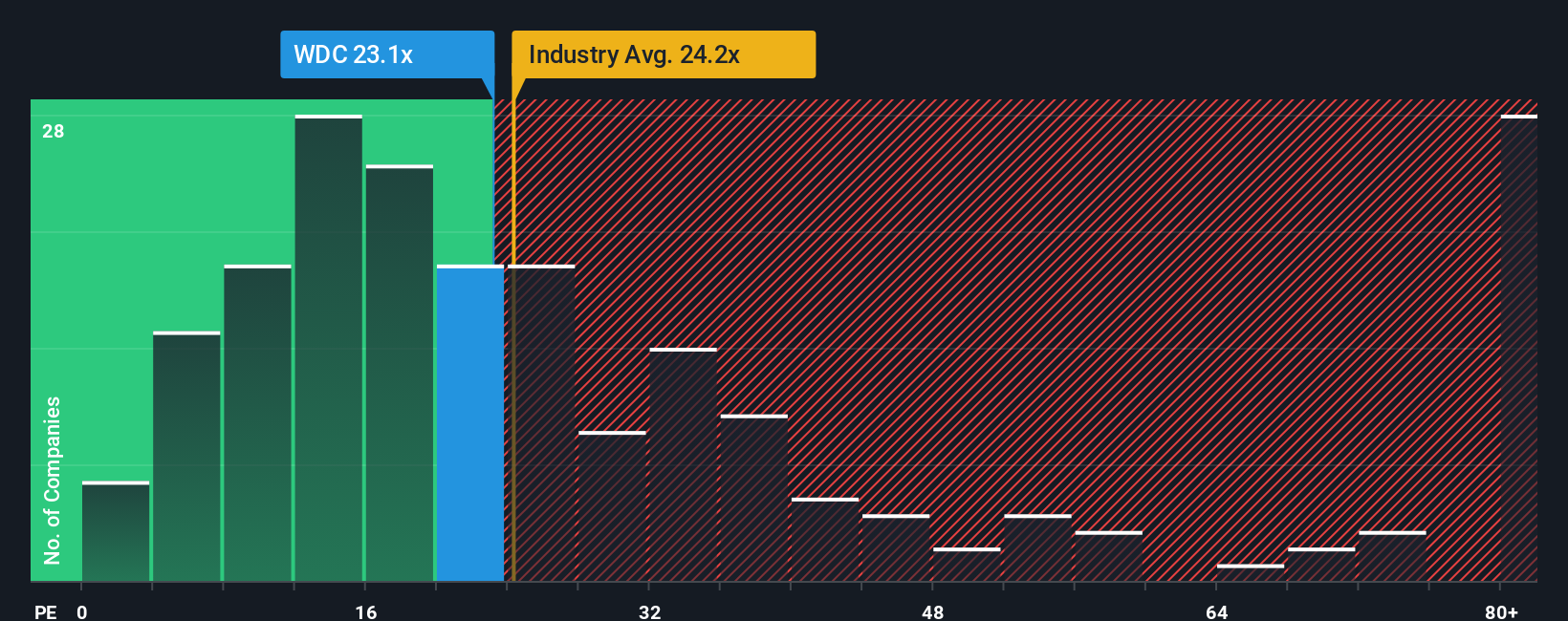Click the Industry Avg. 24.2x label
Viewport: 1568px width, 621px height.
664,54
